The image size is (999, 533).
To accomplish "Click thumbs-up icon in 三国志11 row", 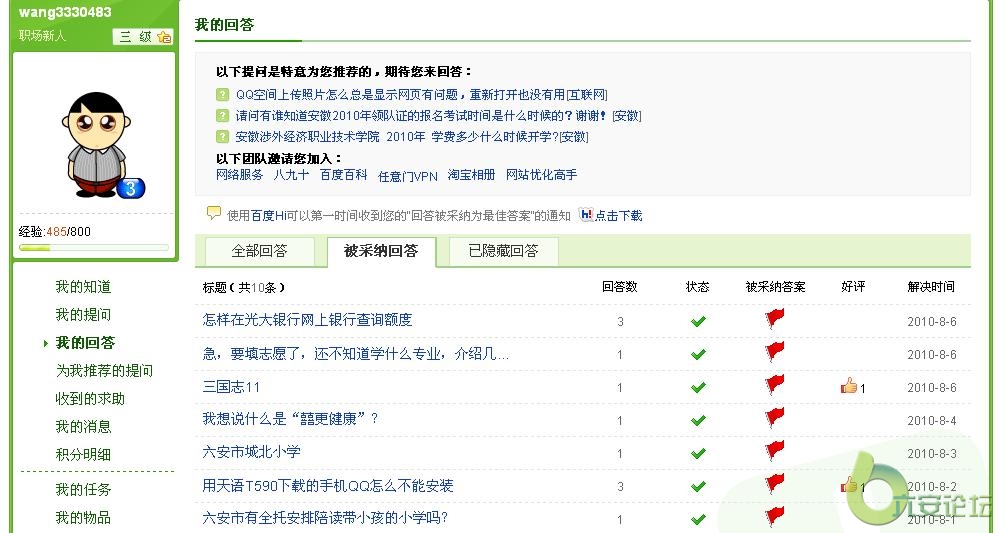I will (849, 385).
